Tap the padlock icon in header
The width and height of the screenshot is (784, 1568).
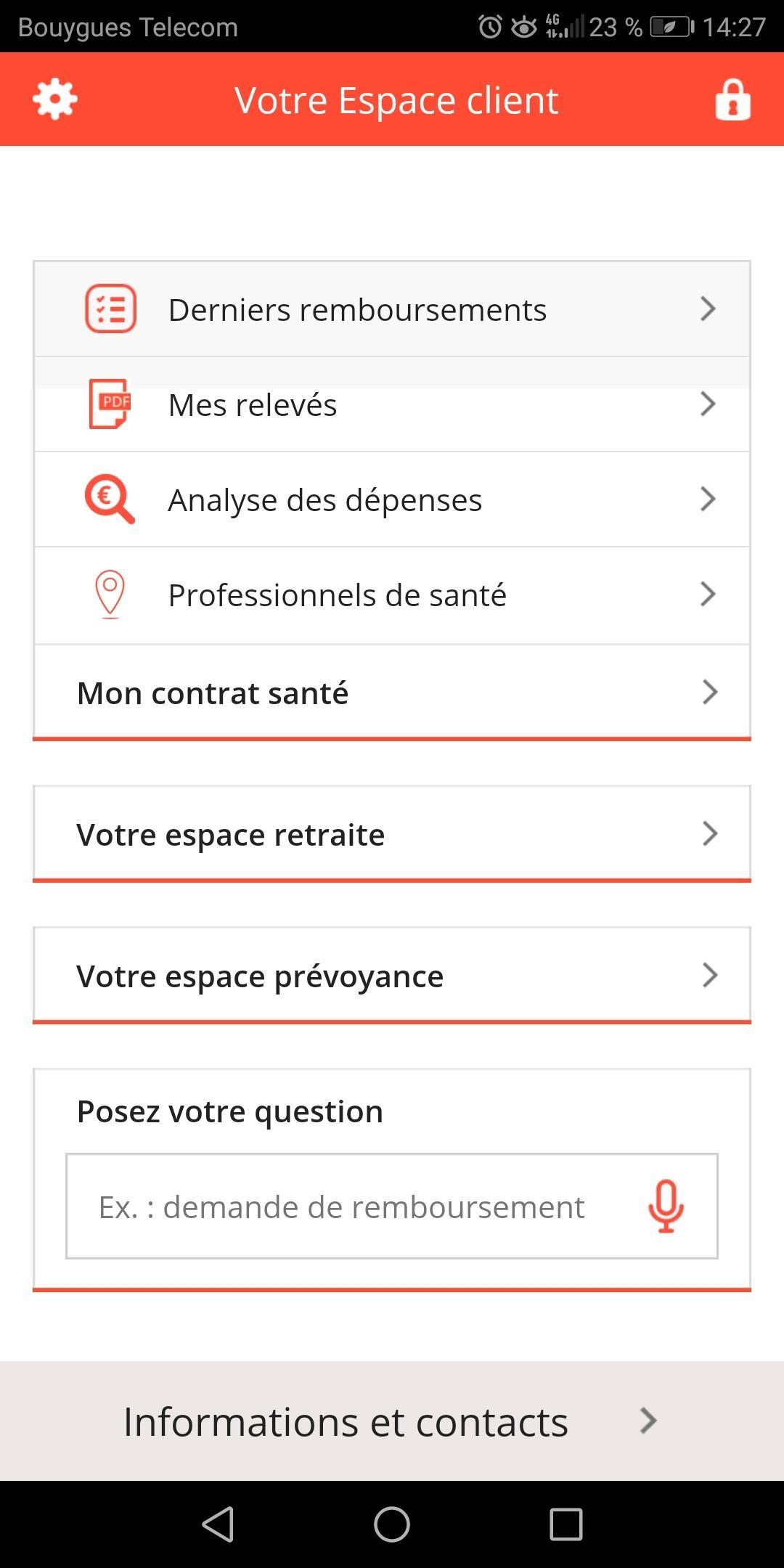pos(732,99)
